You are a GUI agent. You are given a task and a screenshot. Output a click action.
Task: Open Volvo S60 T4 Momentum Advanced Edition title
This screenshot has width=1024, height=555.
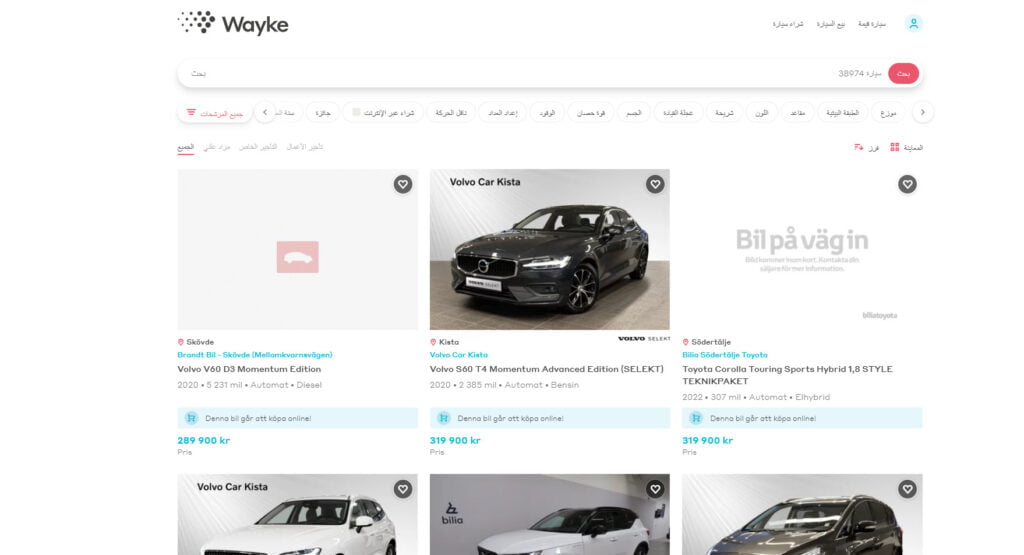[547, 369]
